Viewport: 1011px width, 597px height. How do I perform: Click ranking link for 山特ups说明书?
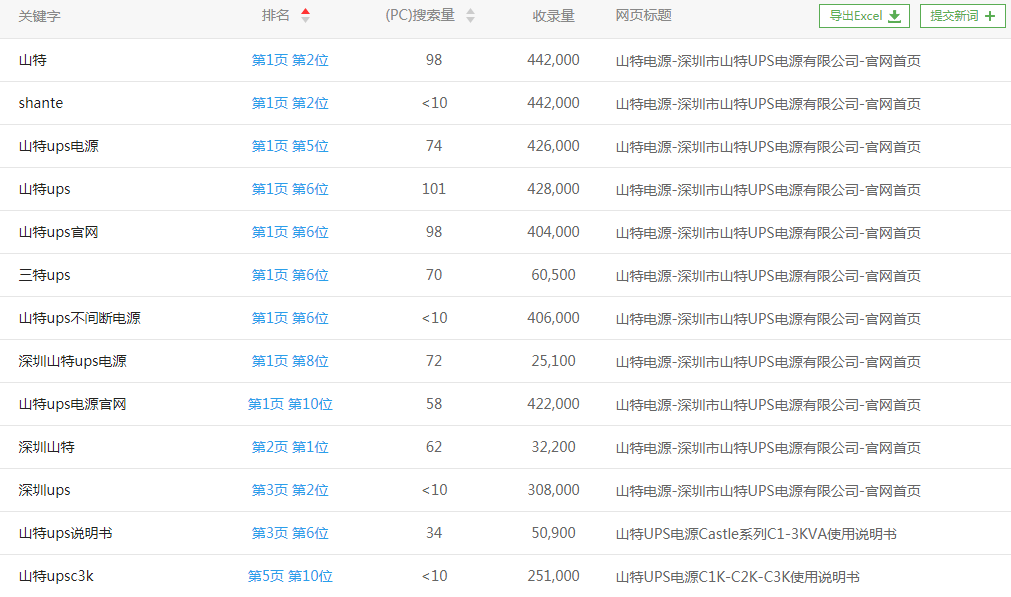(291, 533)
